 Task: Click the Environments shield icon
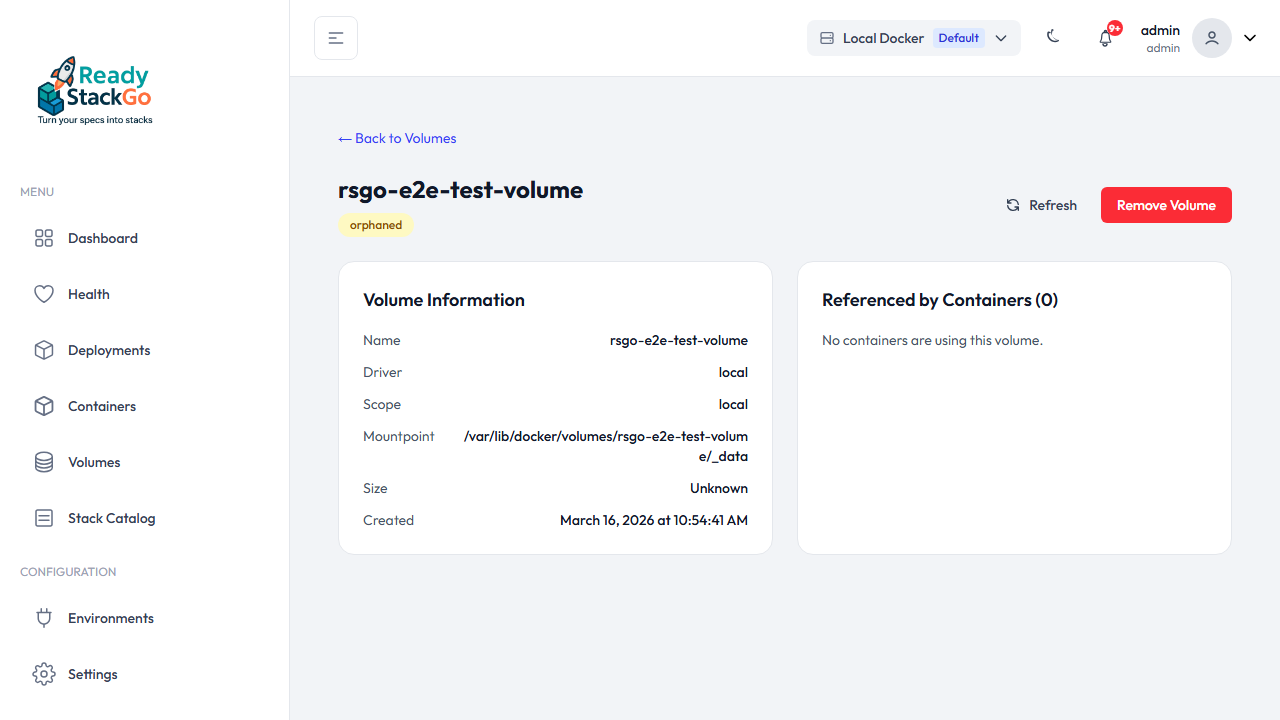coord(44,618)
